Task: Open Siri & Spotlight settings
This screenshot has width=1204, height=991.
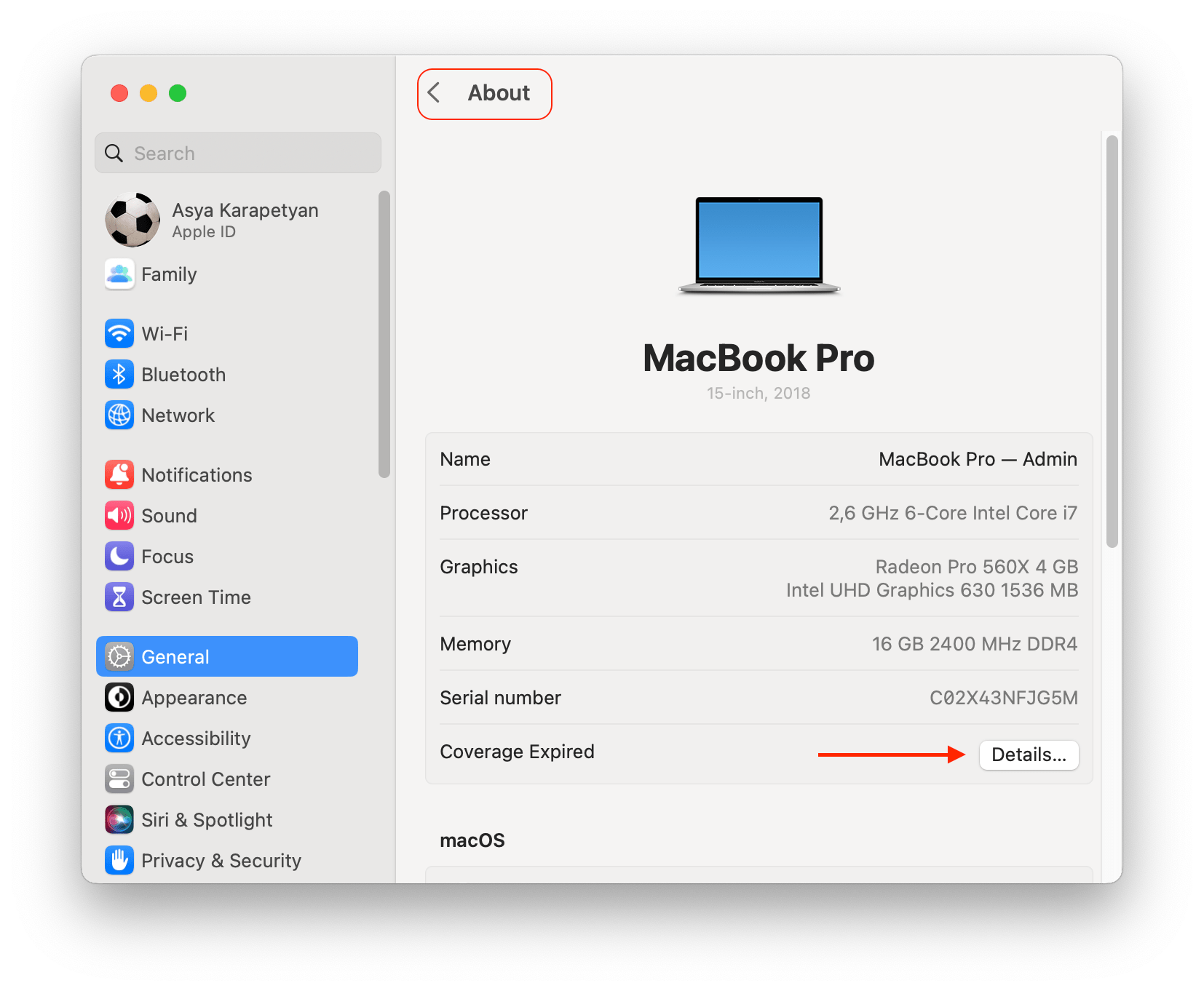Action: (207, 819)
